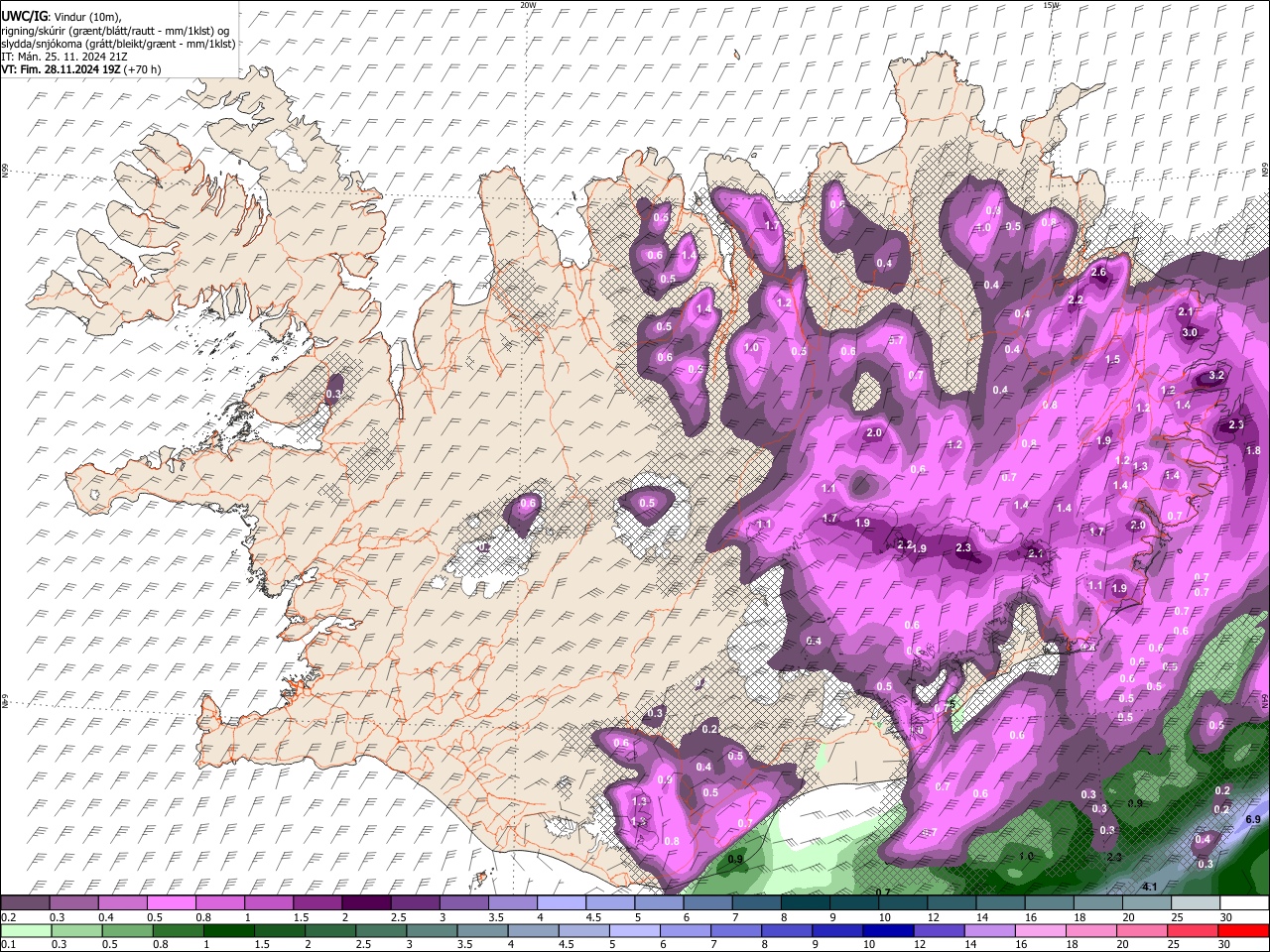This screenshot has width=1270, height=952.
Task: Pick the grey-blue 3.5–4 rain swatch
Action: pos(482,930)
